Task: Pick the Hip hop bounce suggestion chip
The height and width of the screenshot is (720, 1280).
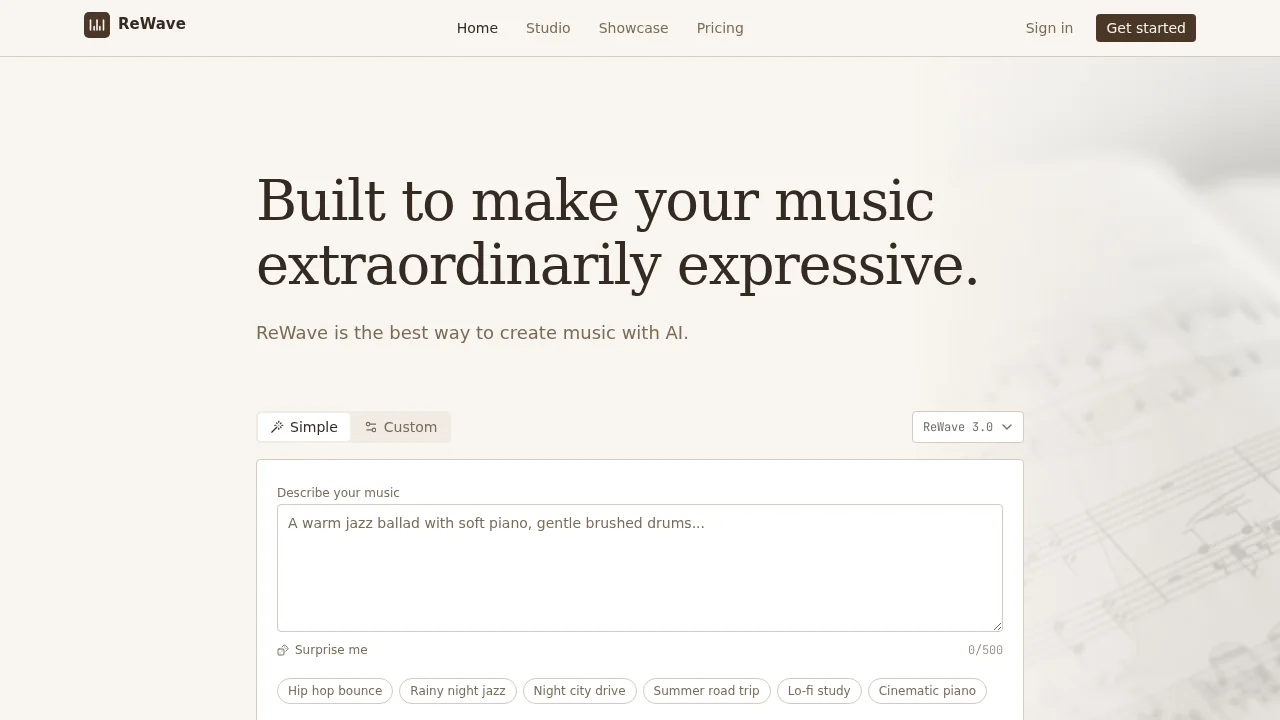Action: click(335, 691)
